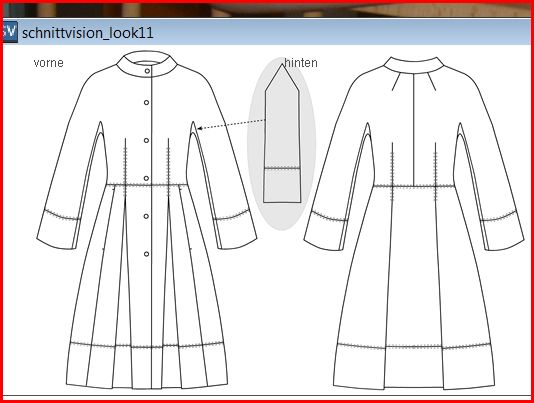The width and height of the screenshot is (534, 403).
Task: Click the front dress stand collar
Action: 147,64
